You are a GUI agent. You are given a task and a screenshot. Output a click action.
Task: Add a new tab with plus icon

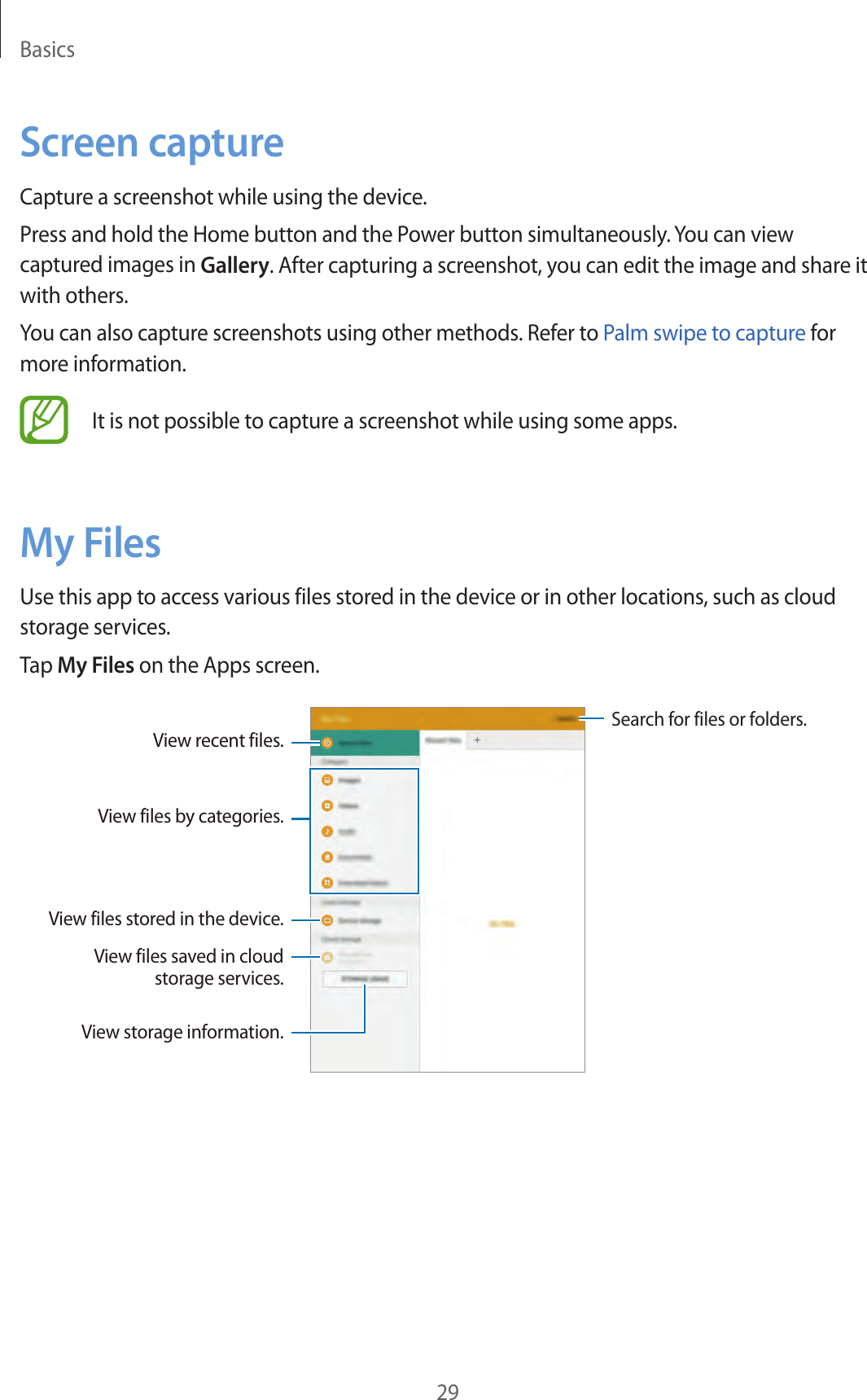[477, 740]
